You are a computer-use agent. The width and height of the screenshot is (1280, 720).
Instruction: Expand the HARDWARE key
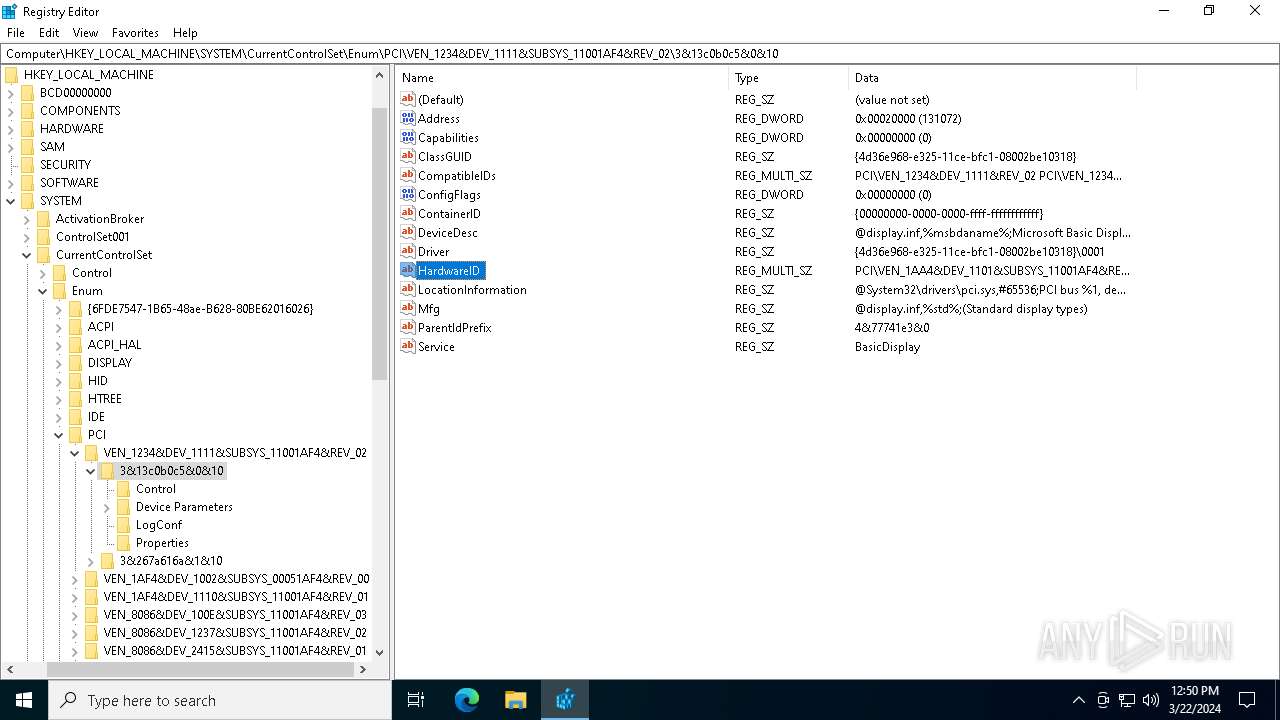coord(11,128)
